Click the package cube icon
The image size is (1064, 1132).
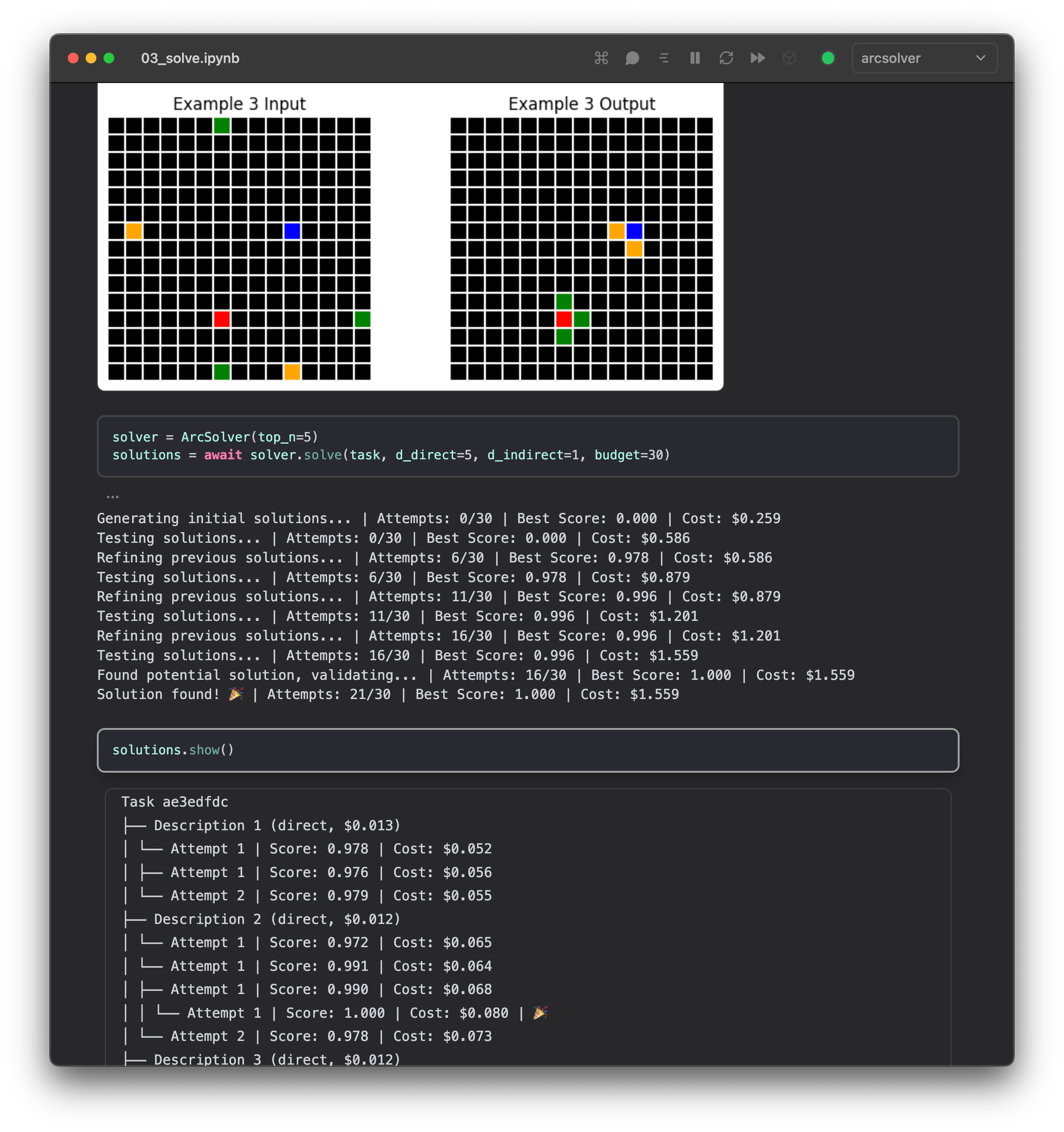click(x=789, y=58)
